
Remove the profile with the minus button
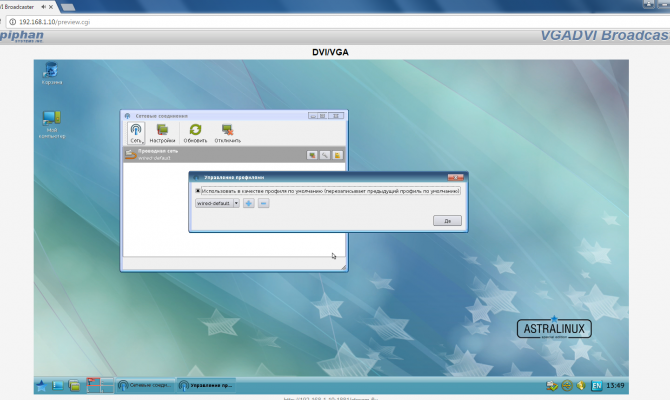[x=264, y=203]
